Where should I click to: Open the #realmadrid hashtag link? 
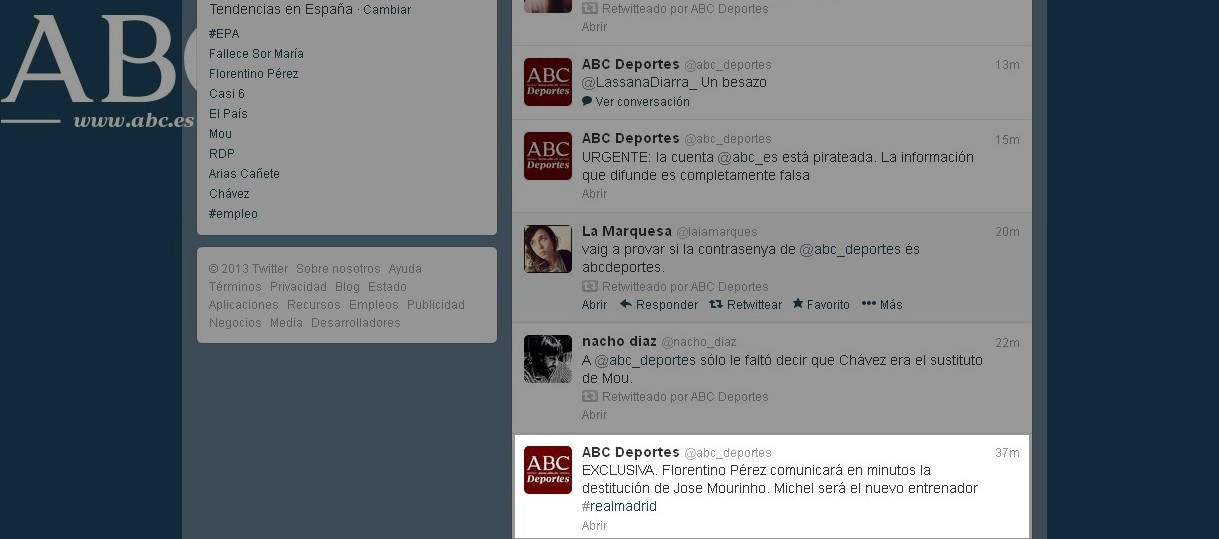[x=619, y=506]
